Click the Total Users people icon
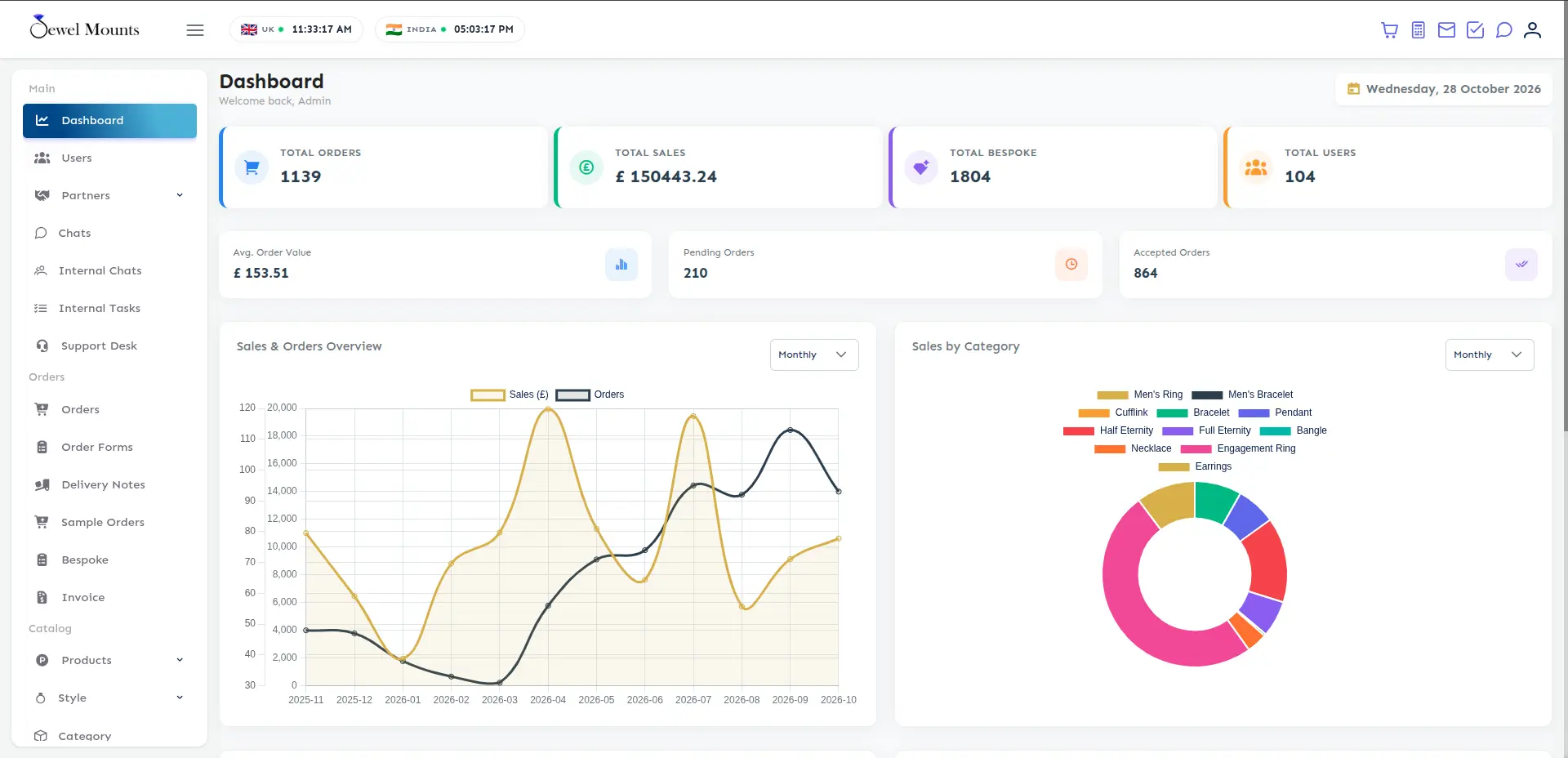 click(x=1256, y=167)
